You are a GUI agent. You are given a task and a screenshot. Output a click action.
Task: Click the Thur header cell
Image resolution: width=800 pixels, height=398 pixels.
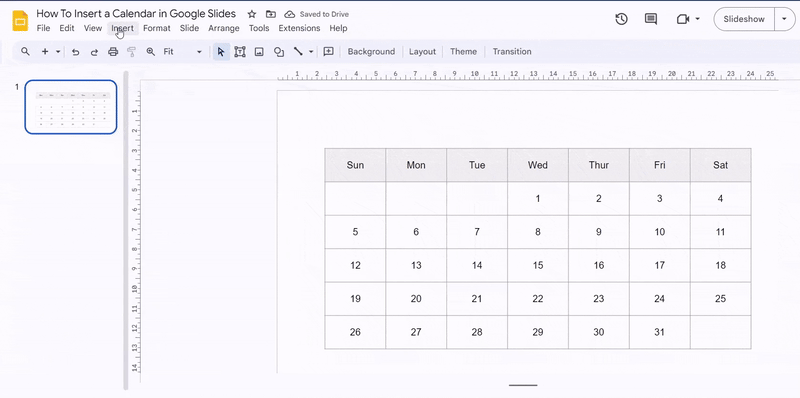coord(598,165)
